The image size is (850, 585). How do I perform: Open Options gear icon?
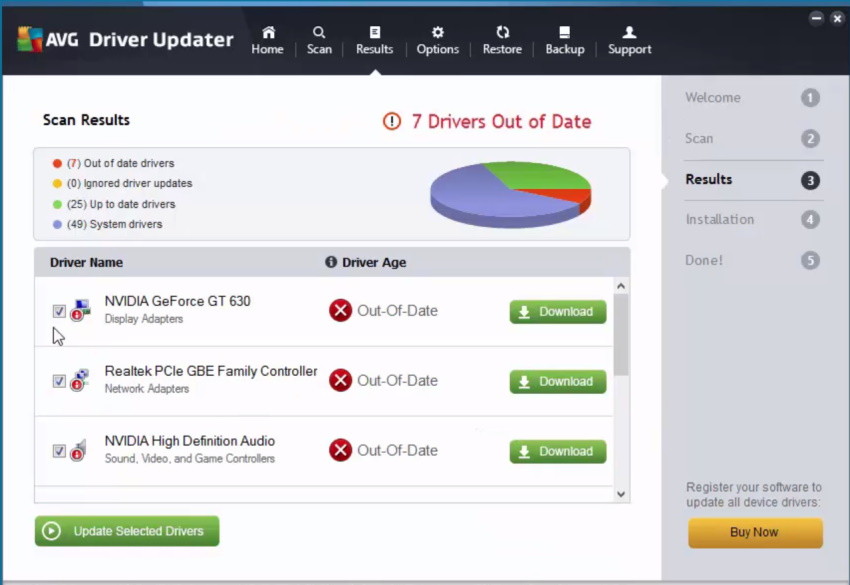coord(437,32)
